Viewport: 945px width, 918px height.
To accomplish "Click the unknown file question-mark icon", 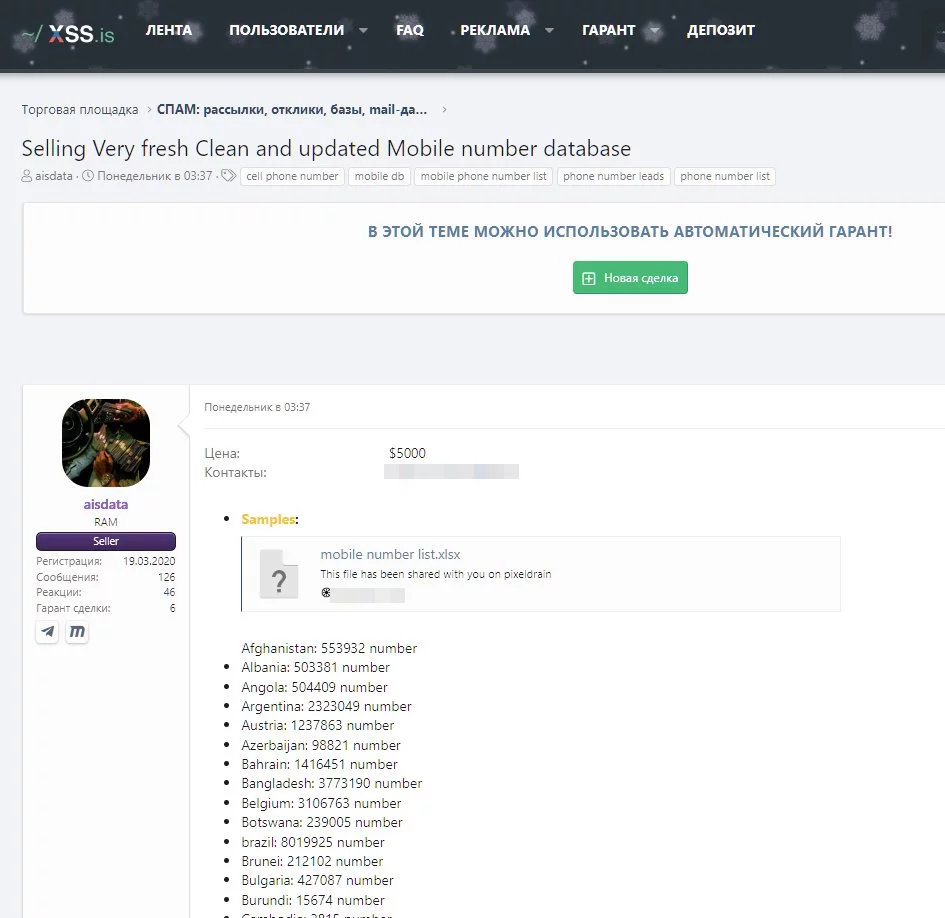I will click(279, 574).
